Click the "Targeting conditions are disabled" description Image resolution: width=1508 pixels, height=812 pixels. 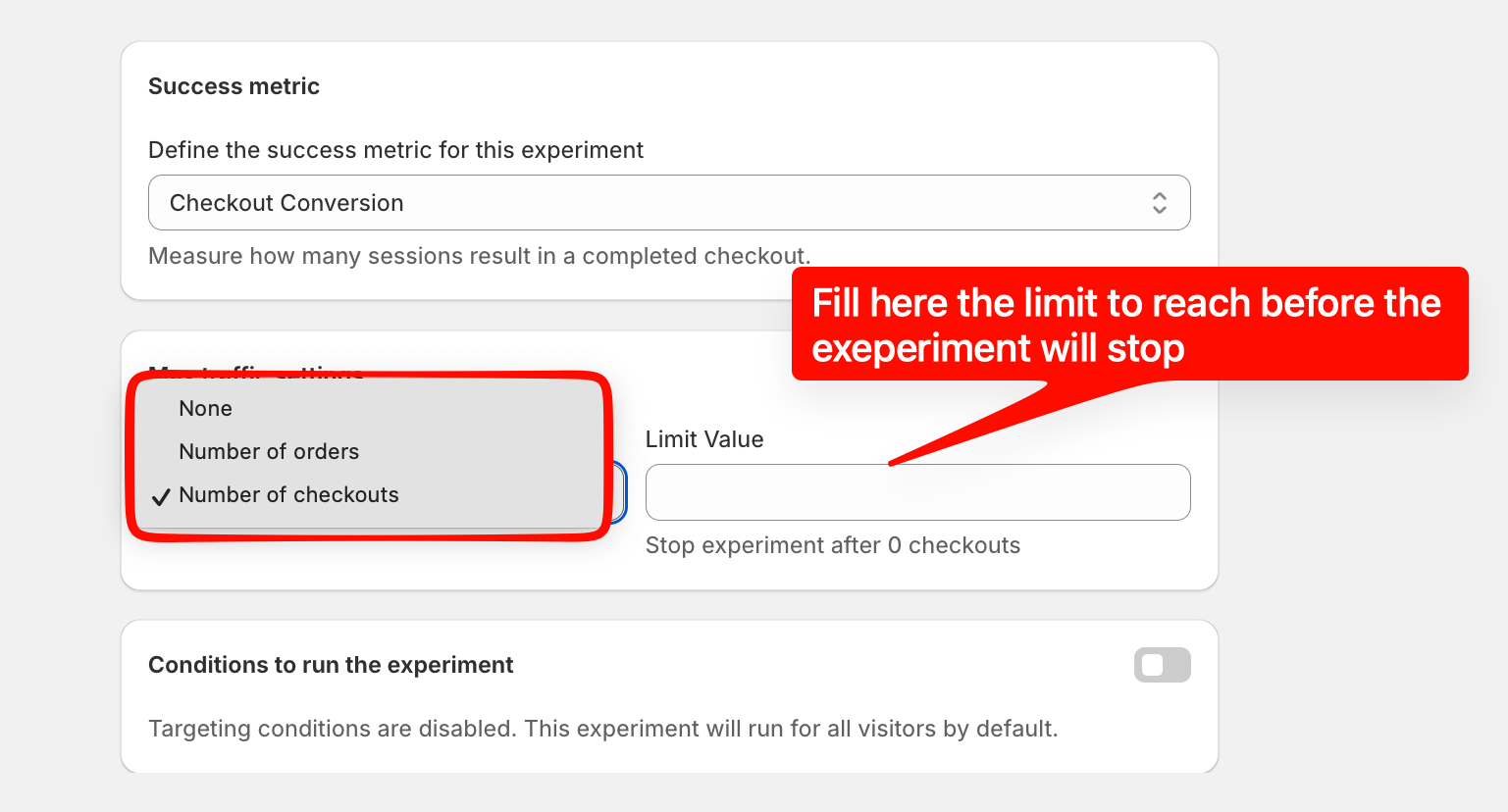tap(602, 729)
